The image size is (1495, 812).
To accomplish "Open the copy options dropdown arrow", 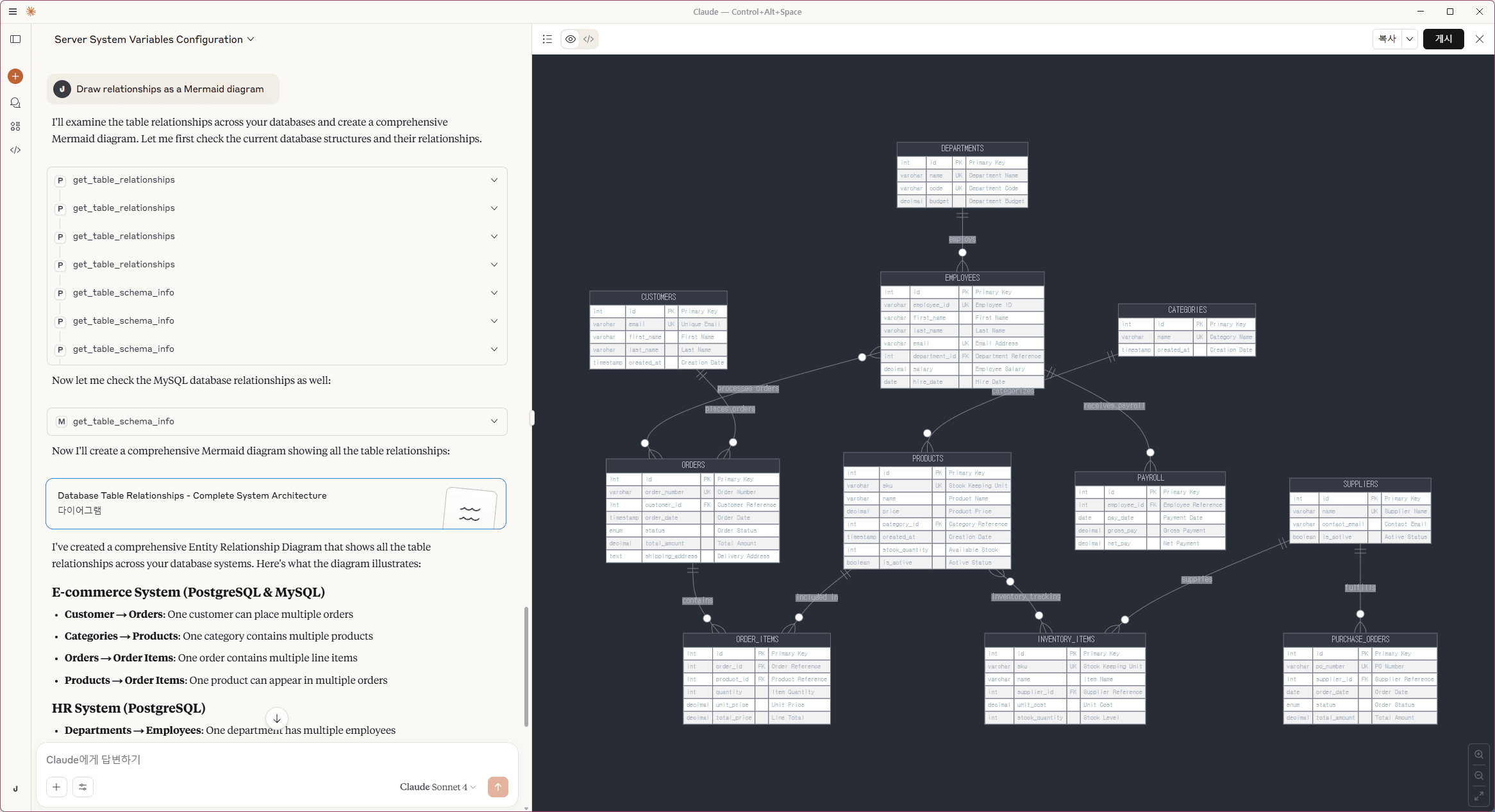I will point(1409,39).
